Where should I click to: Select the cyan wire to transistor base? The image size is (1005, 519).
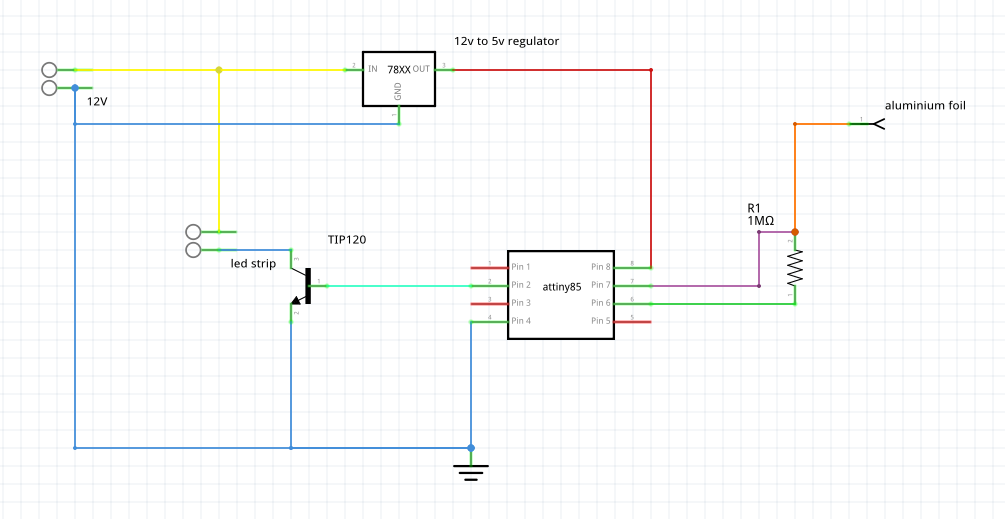pyautogui.click(x=400, y=285)
